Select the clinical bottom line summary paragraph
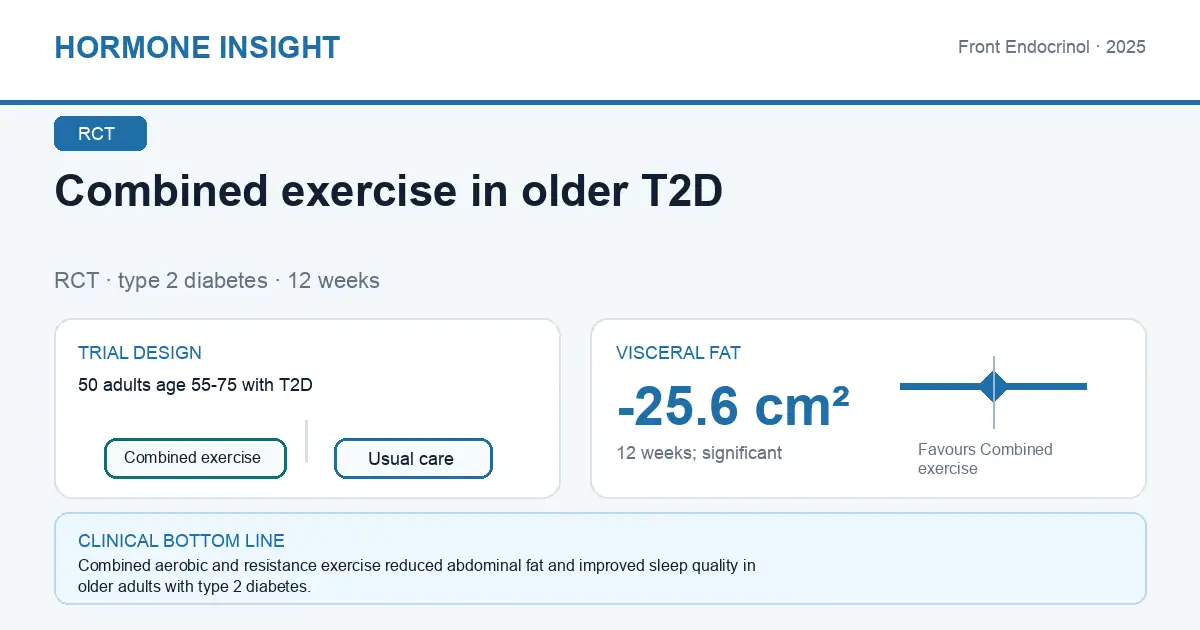 (x=416, y=576)
